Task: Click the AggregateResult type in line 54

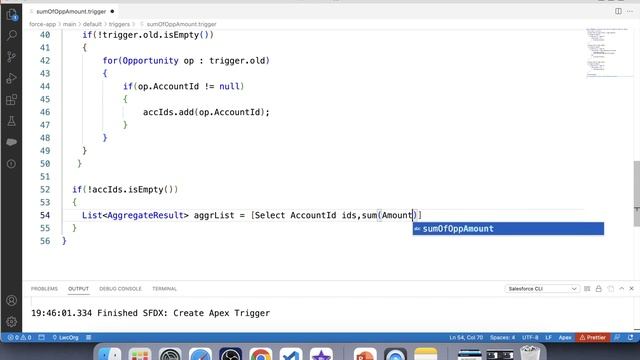Action: coord(145,215)
